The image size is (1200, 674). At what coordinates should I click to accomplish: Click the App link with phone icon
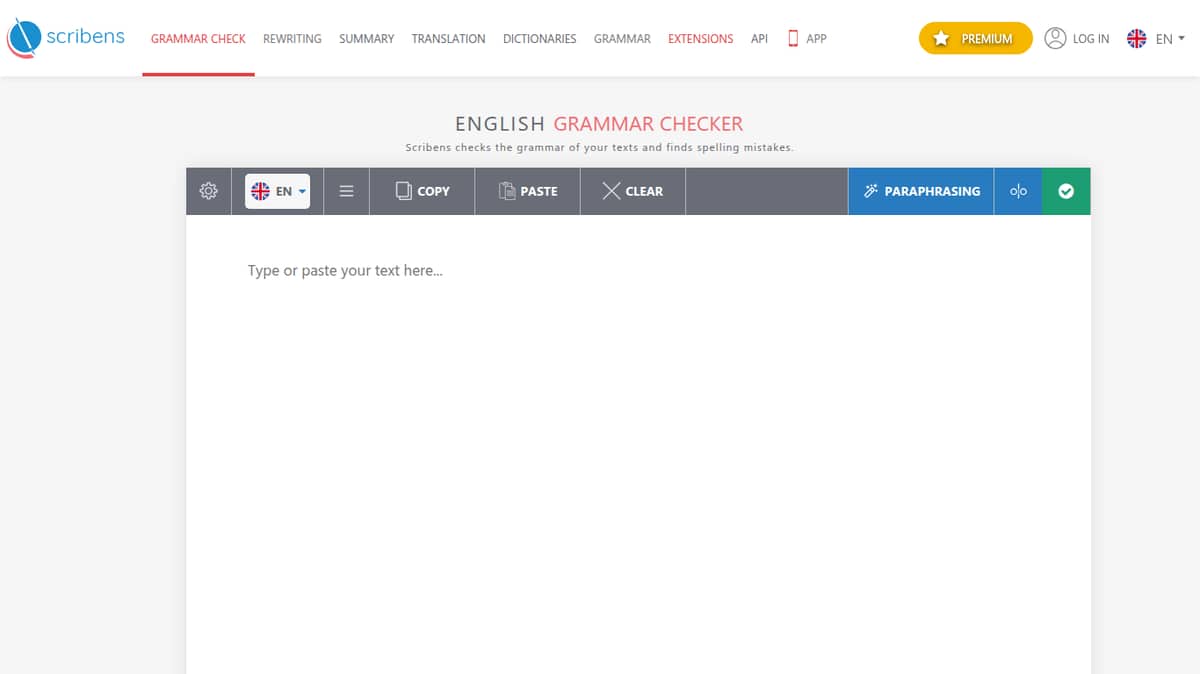pyautogui.click(x=807, y=38)
